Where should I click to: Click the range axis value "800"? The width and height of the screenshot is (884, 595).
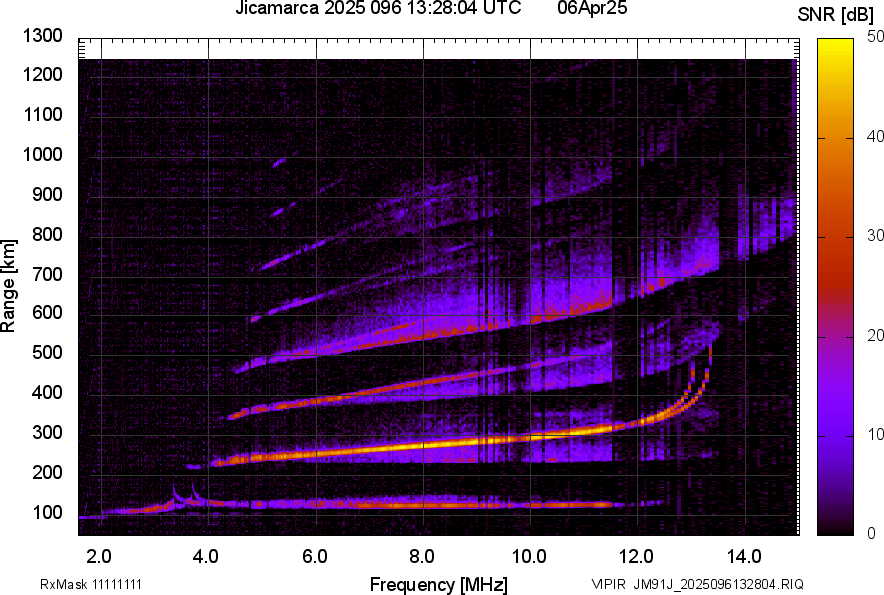pos(47,234)
